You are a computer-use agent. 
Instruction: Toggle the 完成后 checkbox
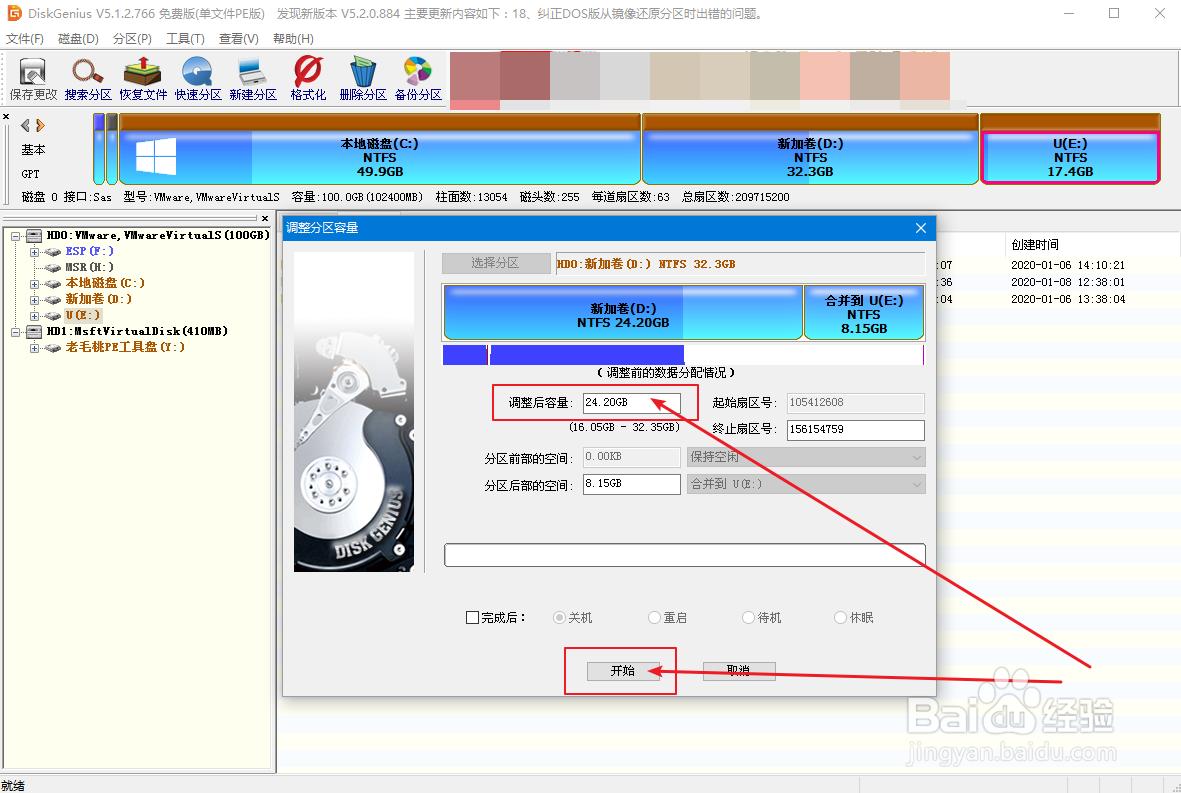(472, 618)
